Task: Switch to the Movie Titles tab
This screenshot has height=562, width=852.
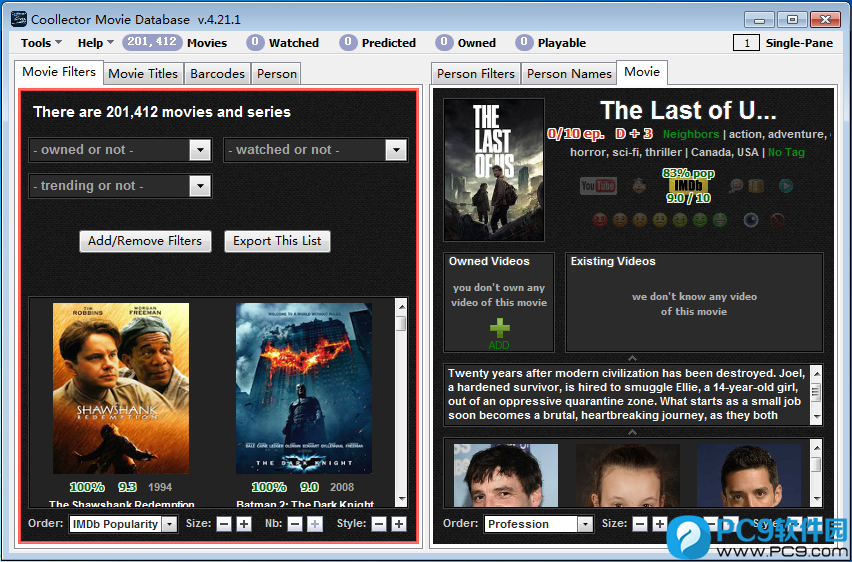Action: 143,73
